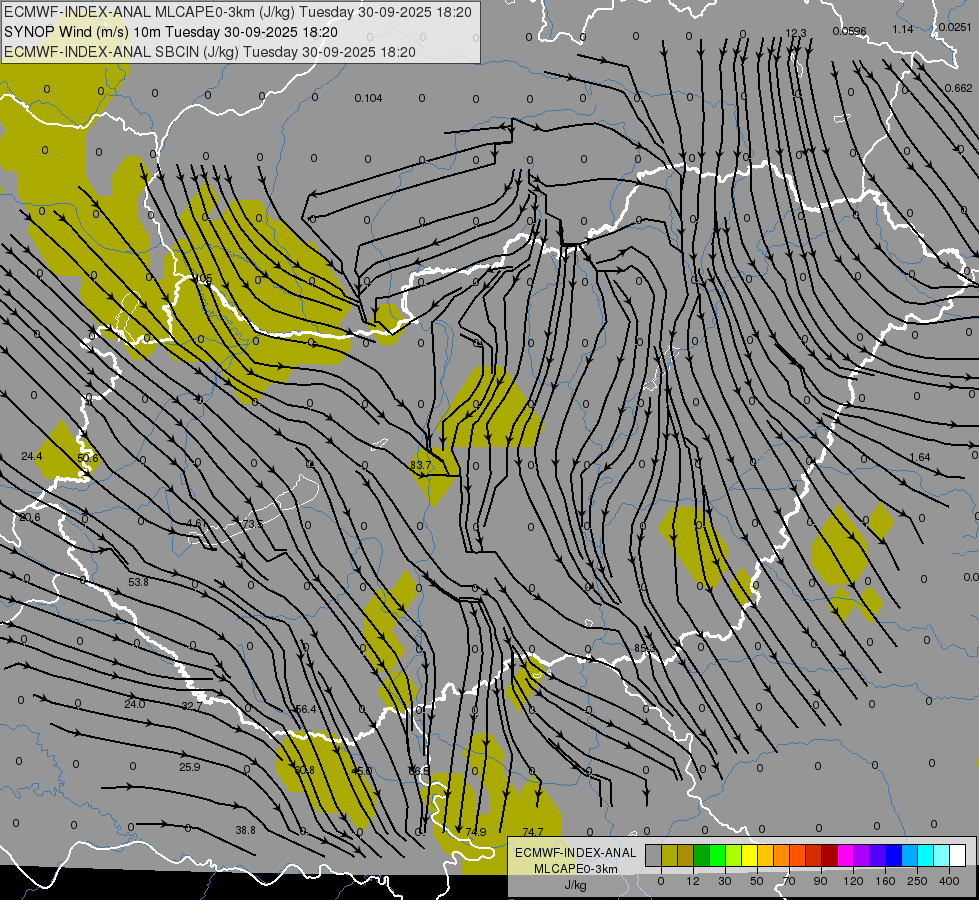This screenshot has height=900, width=979.
Task: Click the map value 24.0
Action: coord(135,705)
